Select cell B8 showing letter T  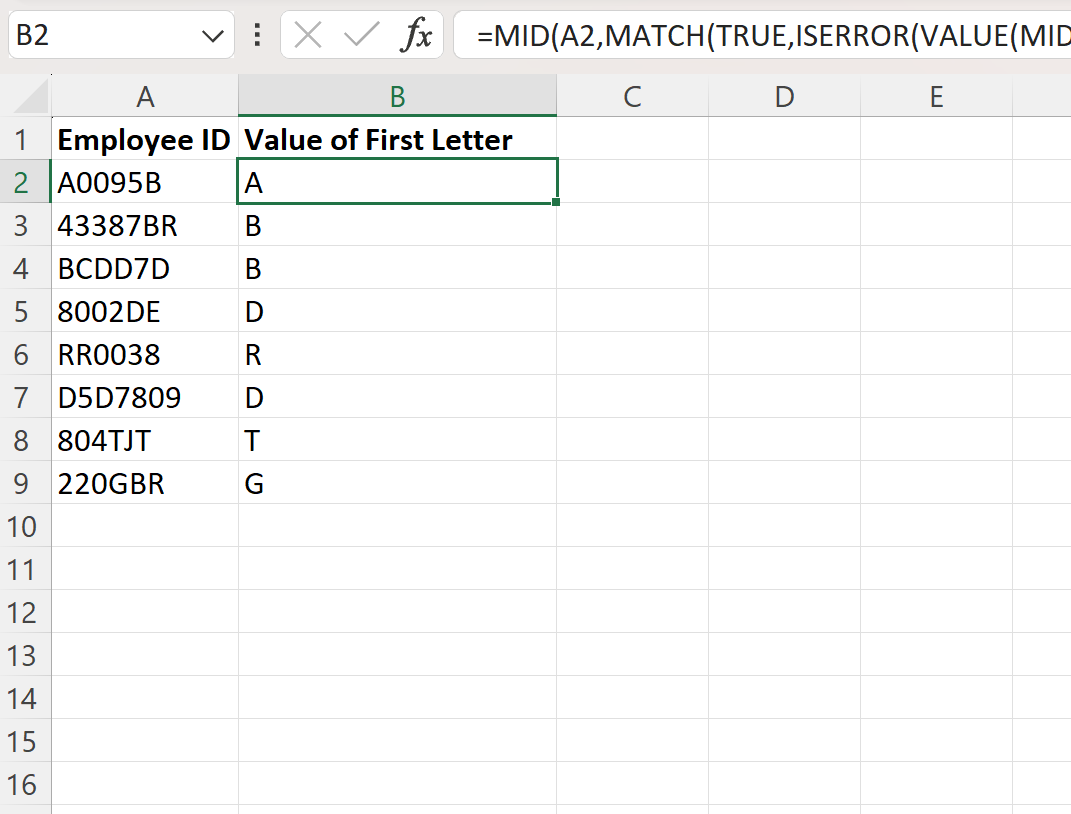tap(398, 440)
